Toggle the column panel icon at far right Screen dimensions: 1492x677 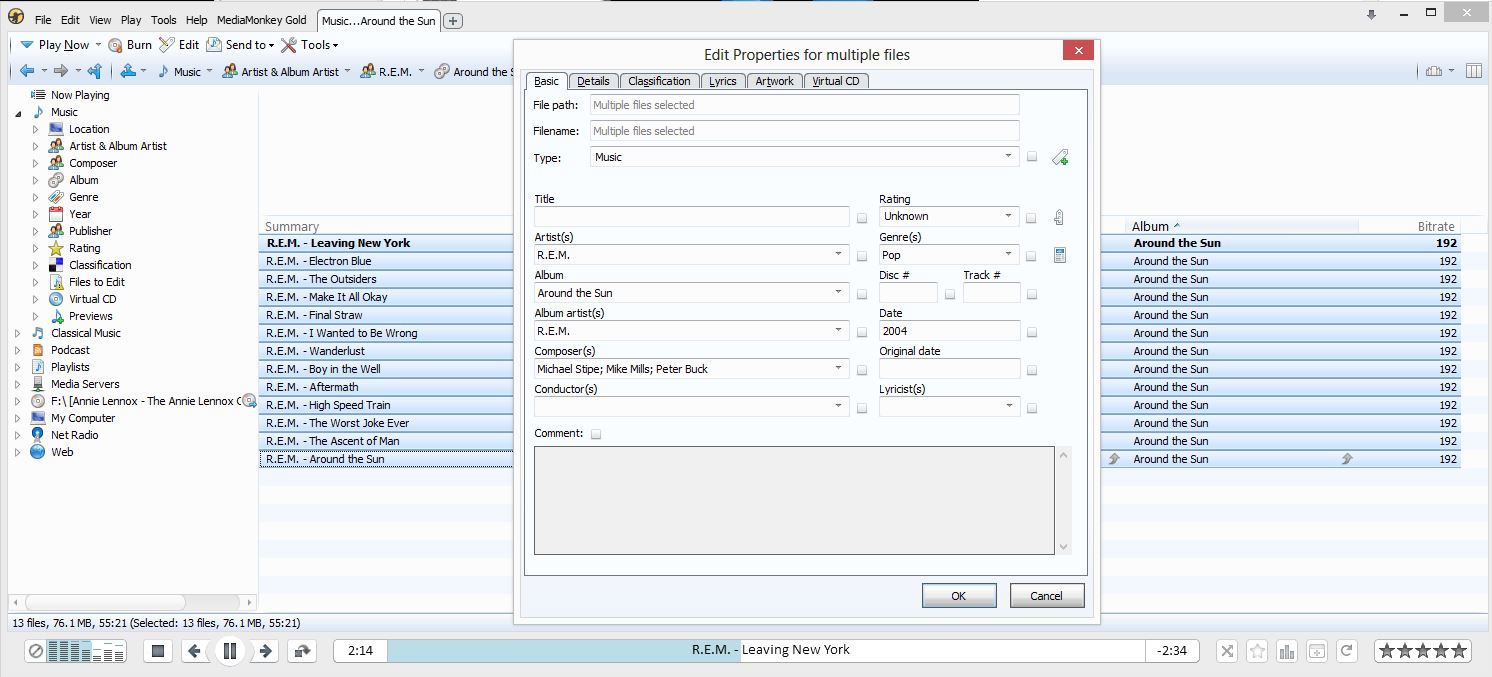(1474, 71)
